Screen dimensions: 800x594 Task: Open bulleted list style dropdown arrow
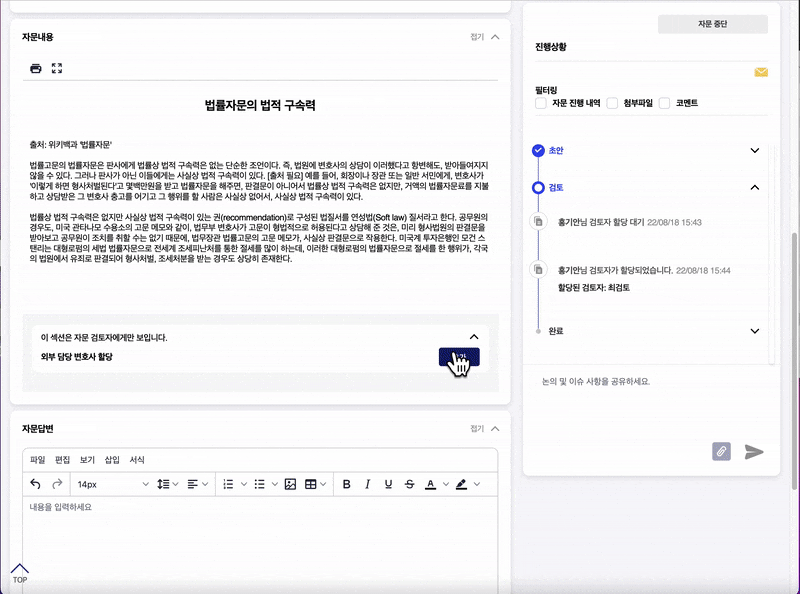(274, 484)
